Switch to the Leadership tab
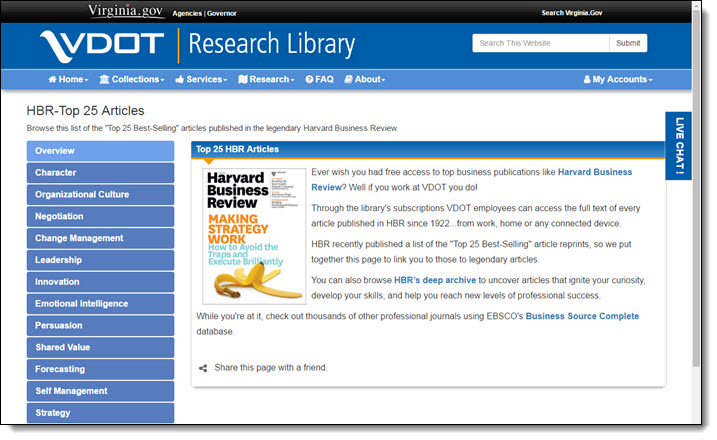 click(x=101, y=260)
